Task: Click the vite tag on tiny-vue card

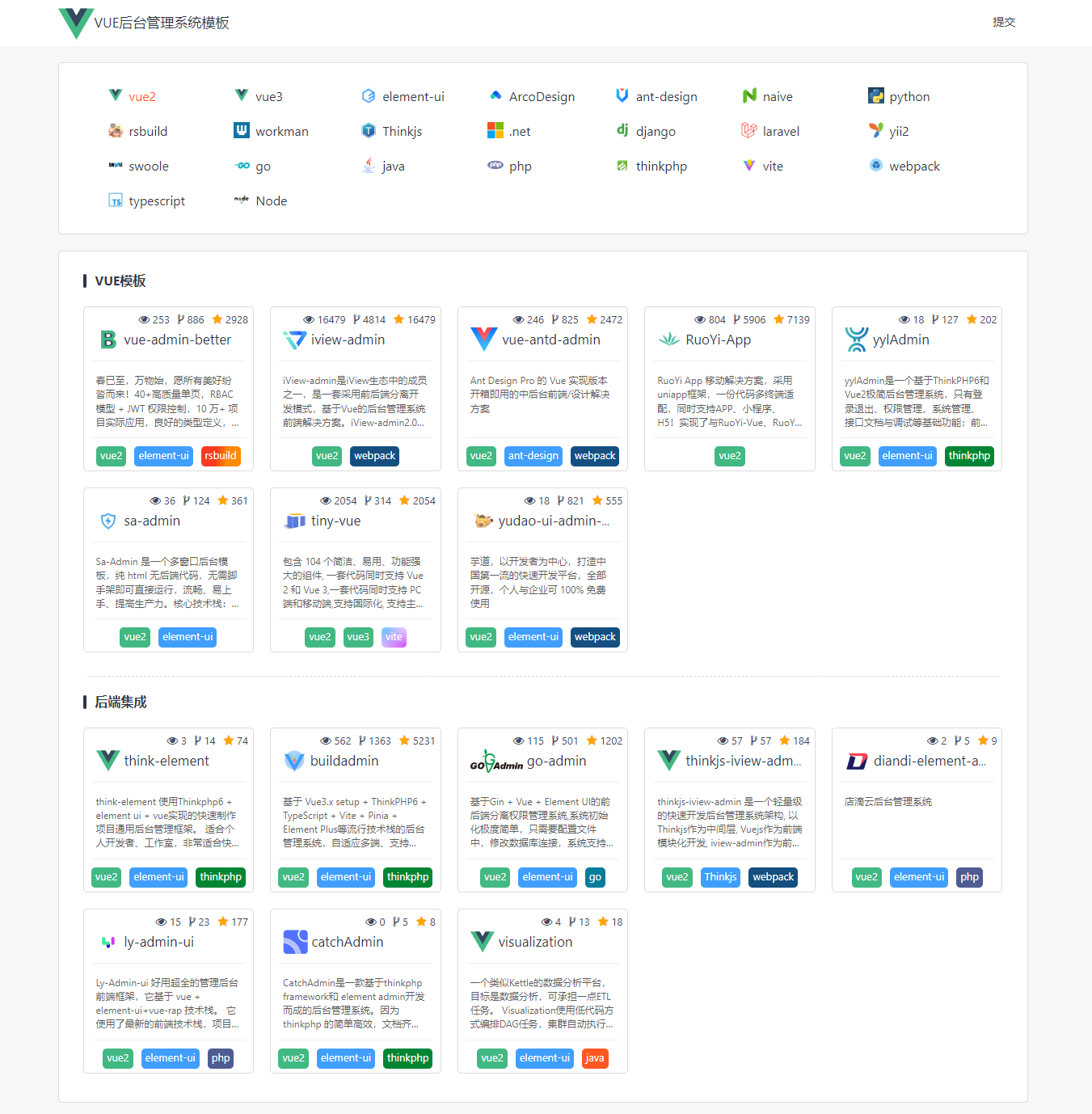Action: [394, 637]
